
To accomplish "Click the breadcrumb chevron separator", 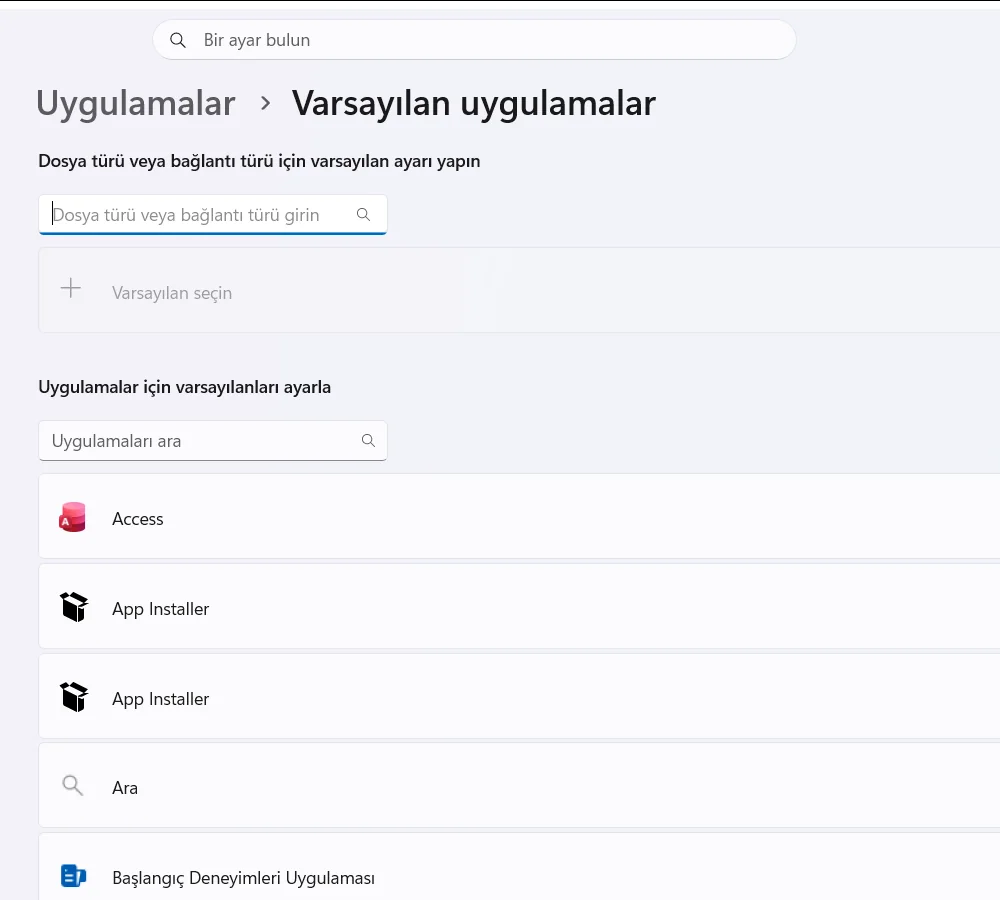I will [265, 103].
